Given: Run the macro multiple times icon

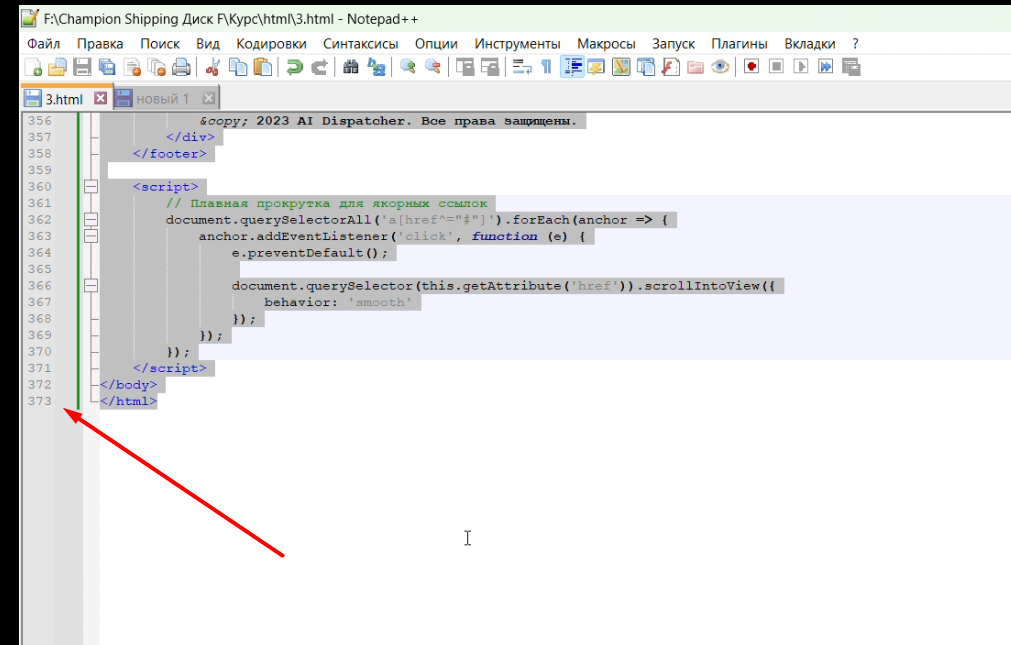Looking at the screenshot, I should coord(825,67).
